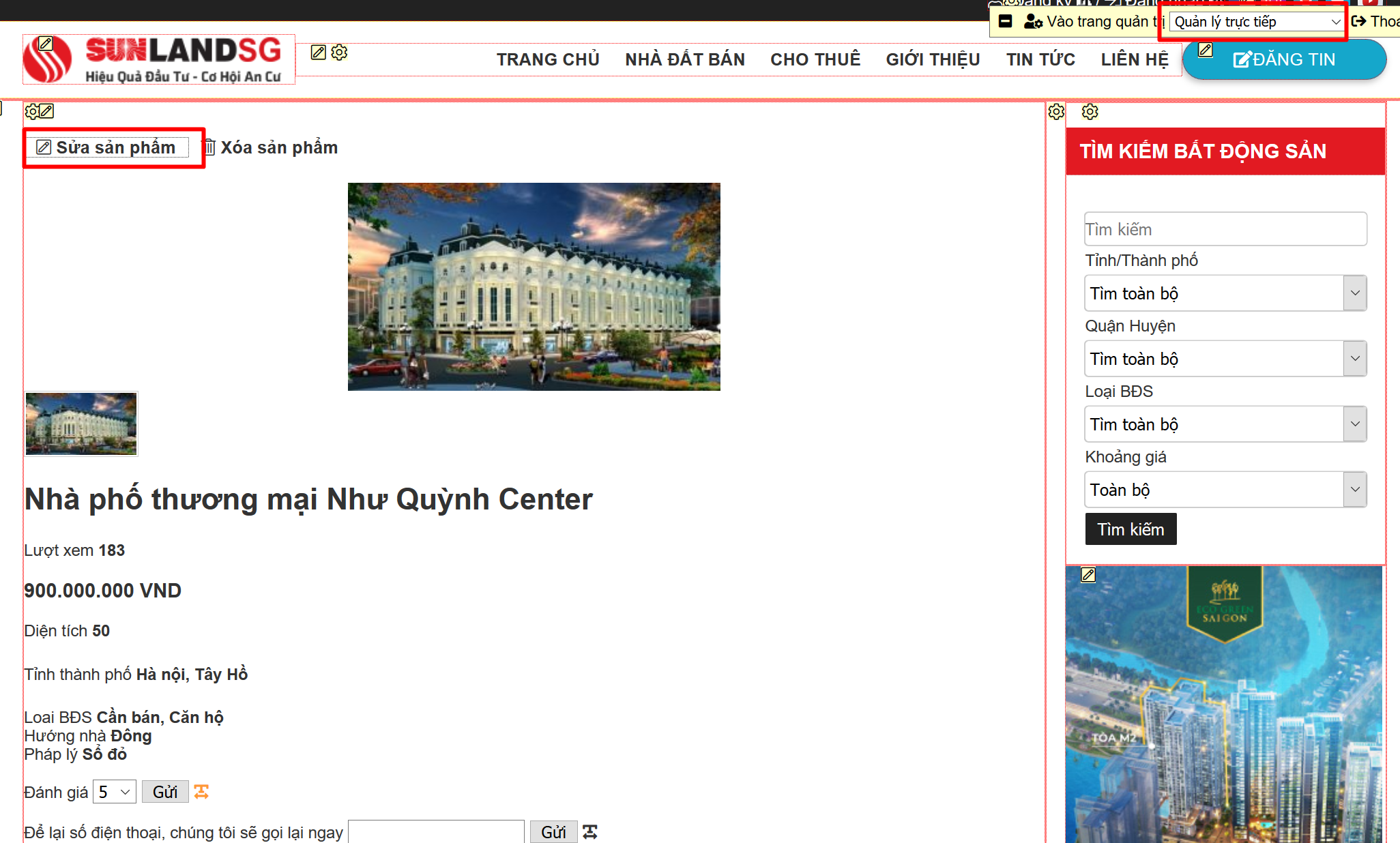This screenshot has height=843, width=1400.
Task: Click the Hướng nhà Đông text
Action: (x=88, y=736)
